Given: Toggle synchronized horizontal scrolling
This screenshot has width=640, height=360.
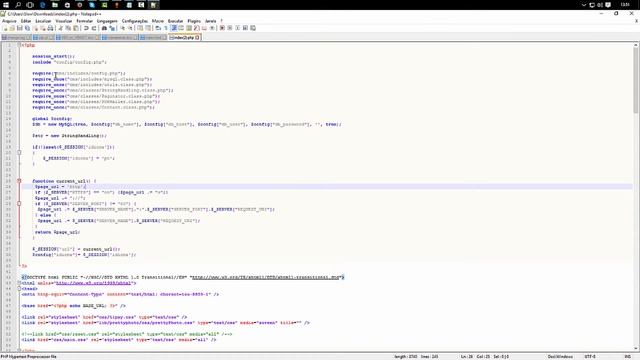Looking at the screenshot, I should pyautogui.click(x=148, y=28).
